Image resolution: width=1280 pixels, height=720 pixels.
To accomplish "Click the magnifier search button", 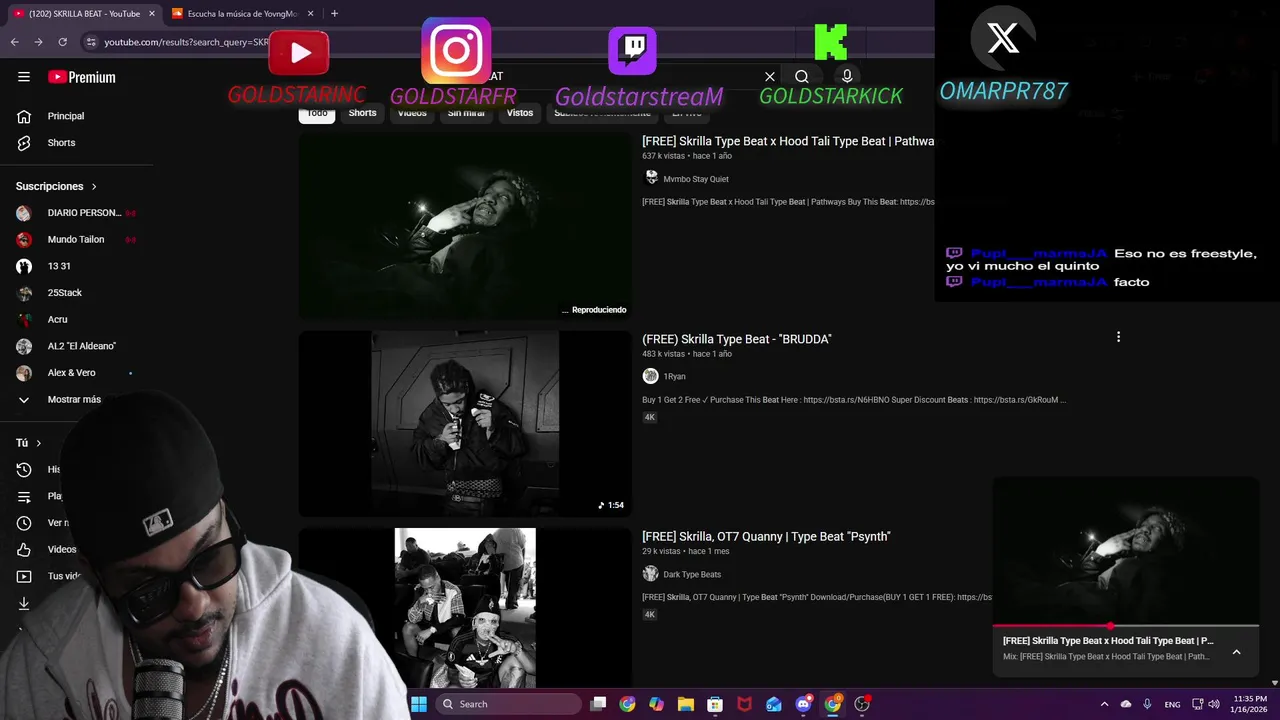I will pos(802,77).
